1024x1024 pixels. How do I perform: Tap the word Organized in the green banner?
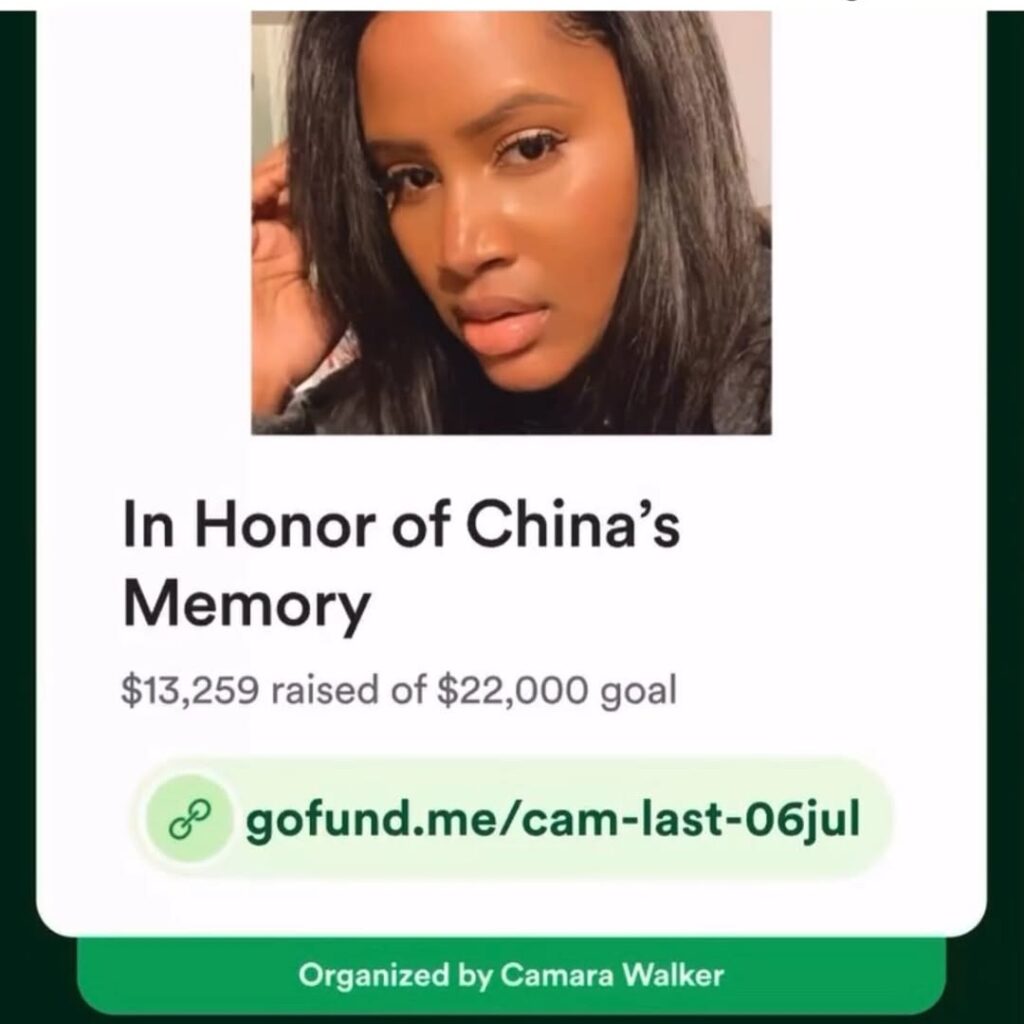(374, 976)
